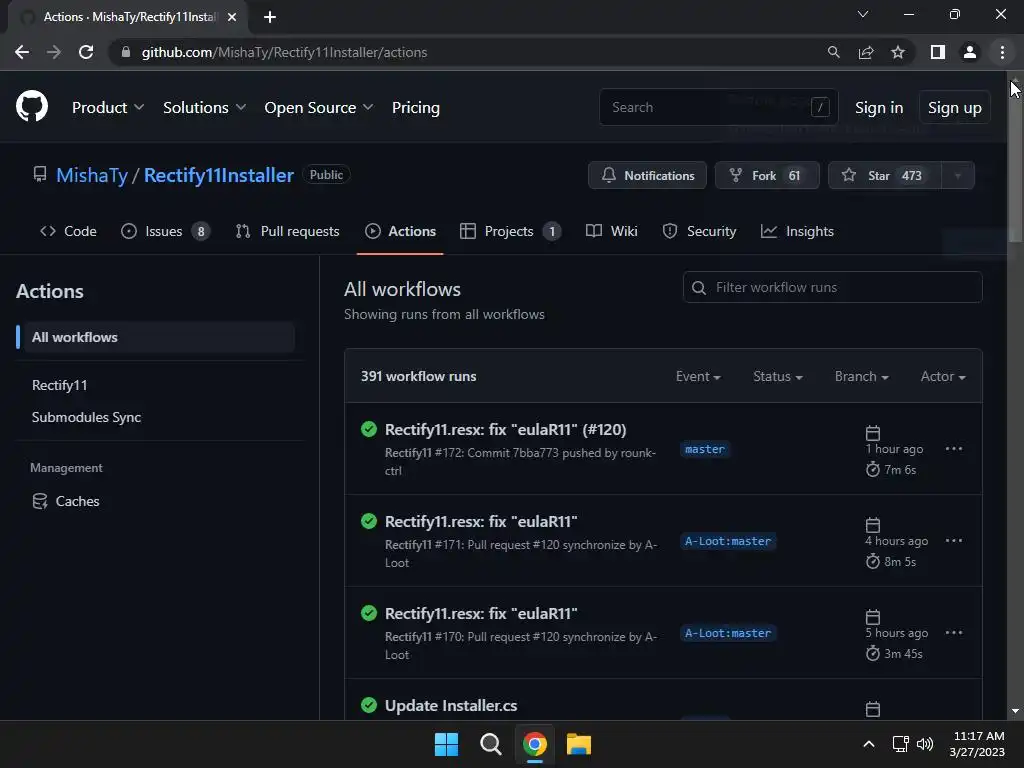The image size is (1024, 768).
Task: Switch to the Wiki tab
Action: [612, 231]
